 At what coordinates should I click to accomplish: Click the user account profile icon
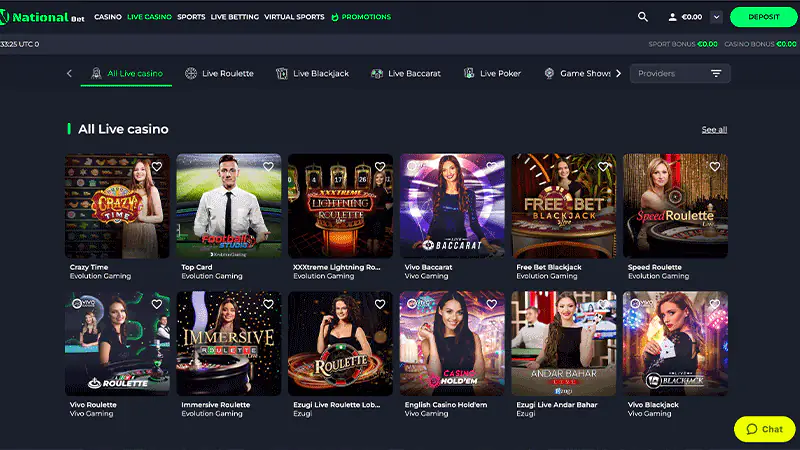pos(672,17)
